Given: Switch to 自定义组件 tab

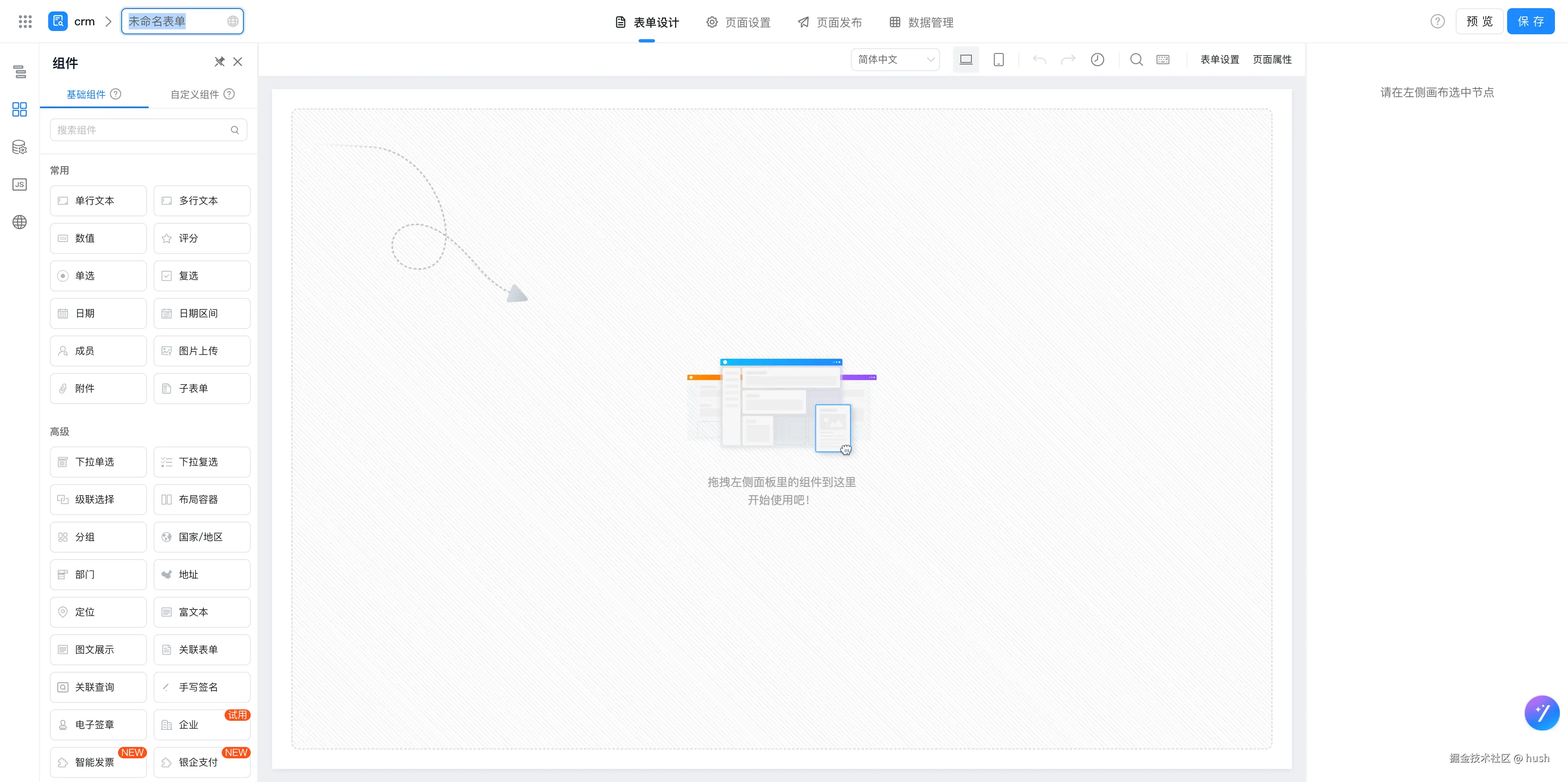Looking at the screenshot, I should coord(195,94).
